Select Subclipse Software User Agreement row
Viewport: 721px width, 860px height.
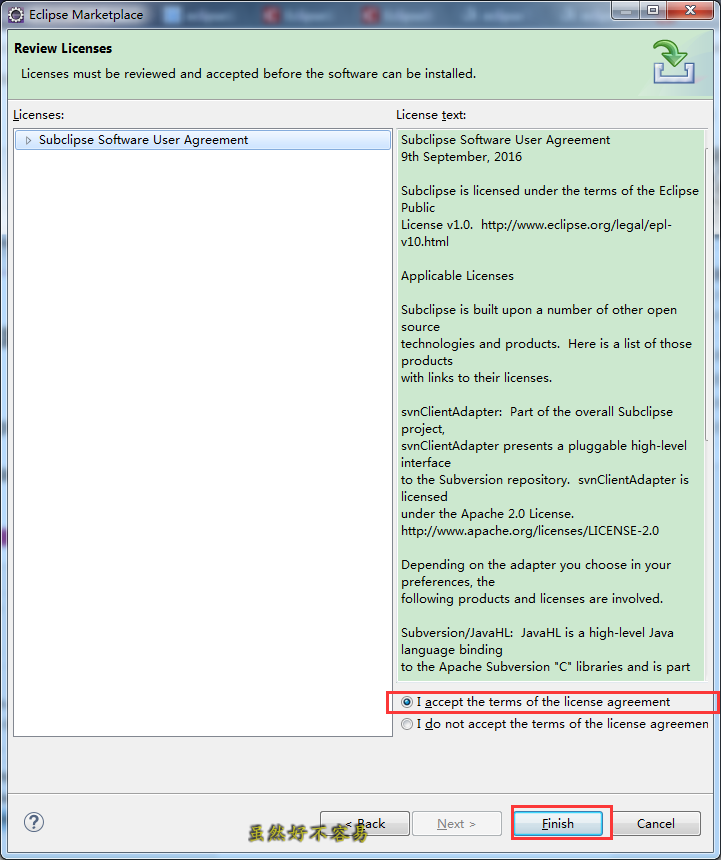(x=203, y=140)
